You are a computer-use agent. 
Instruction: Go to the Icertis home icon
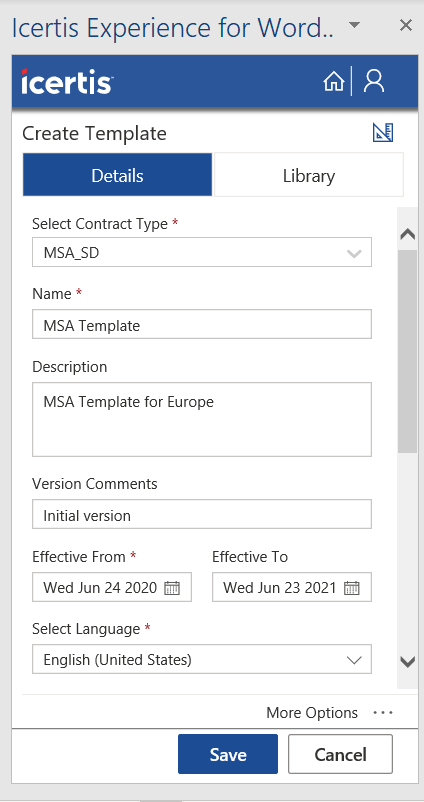click(x=333, y=81)
